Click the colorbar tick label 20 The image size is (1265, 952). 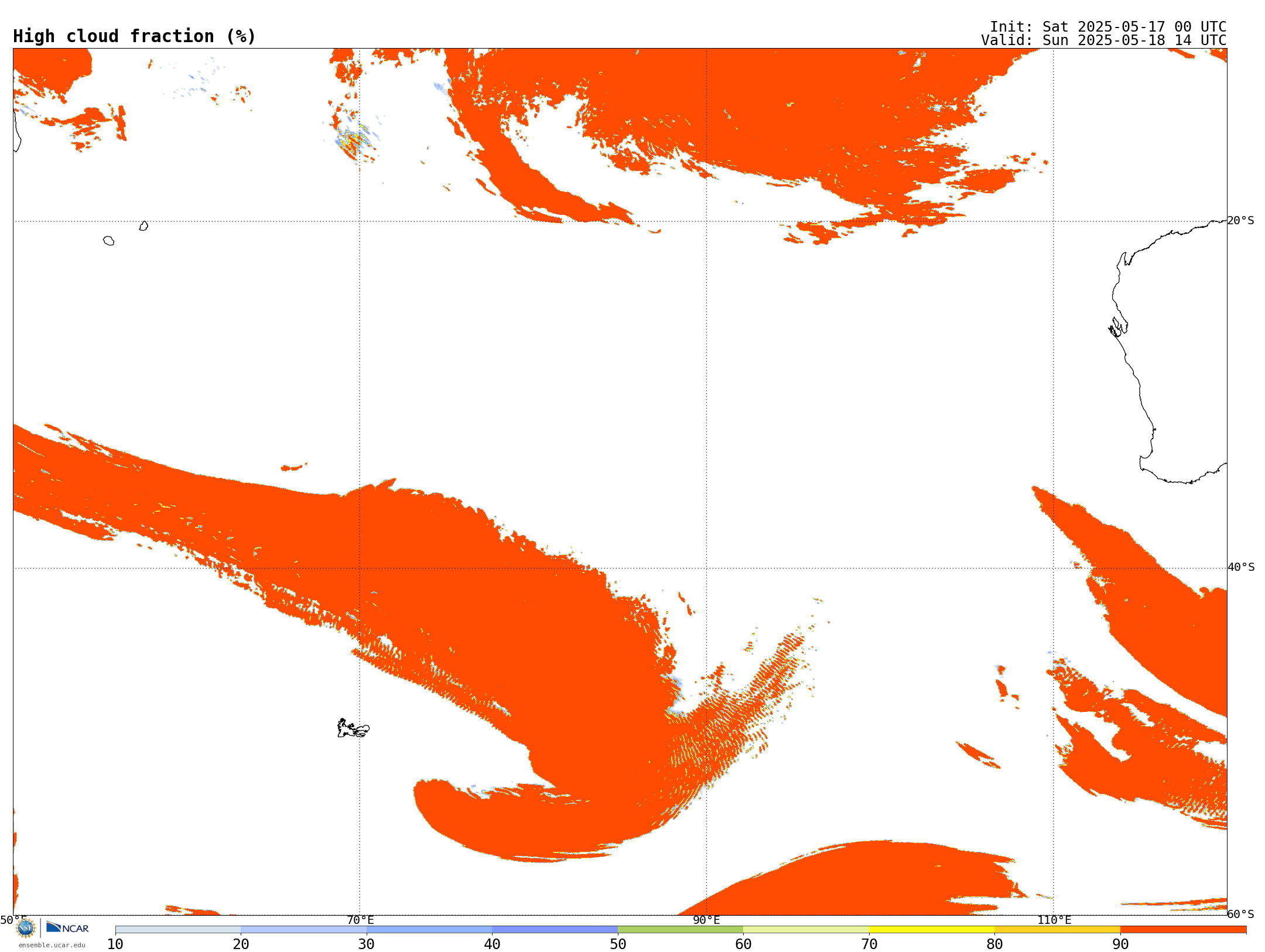coord(241,944)
